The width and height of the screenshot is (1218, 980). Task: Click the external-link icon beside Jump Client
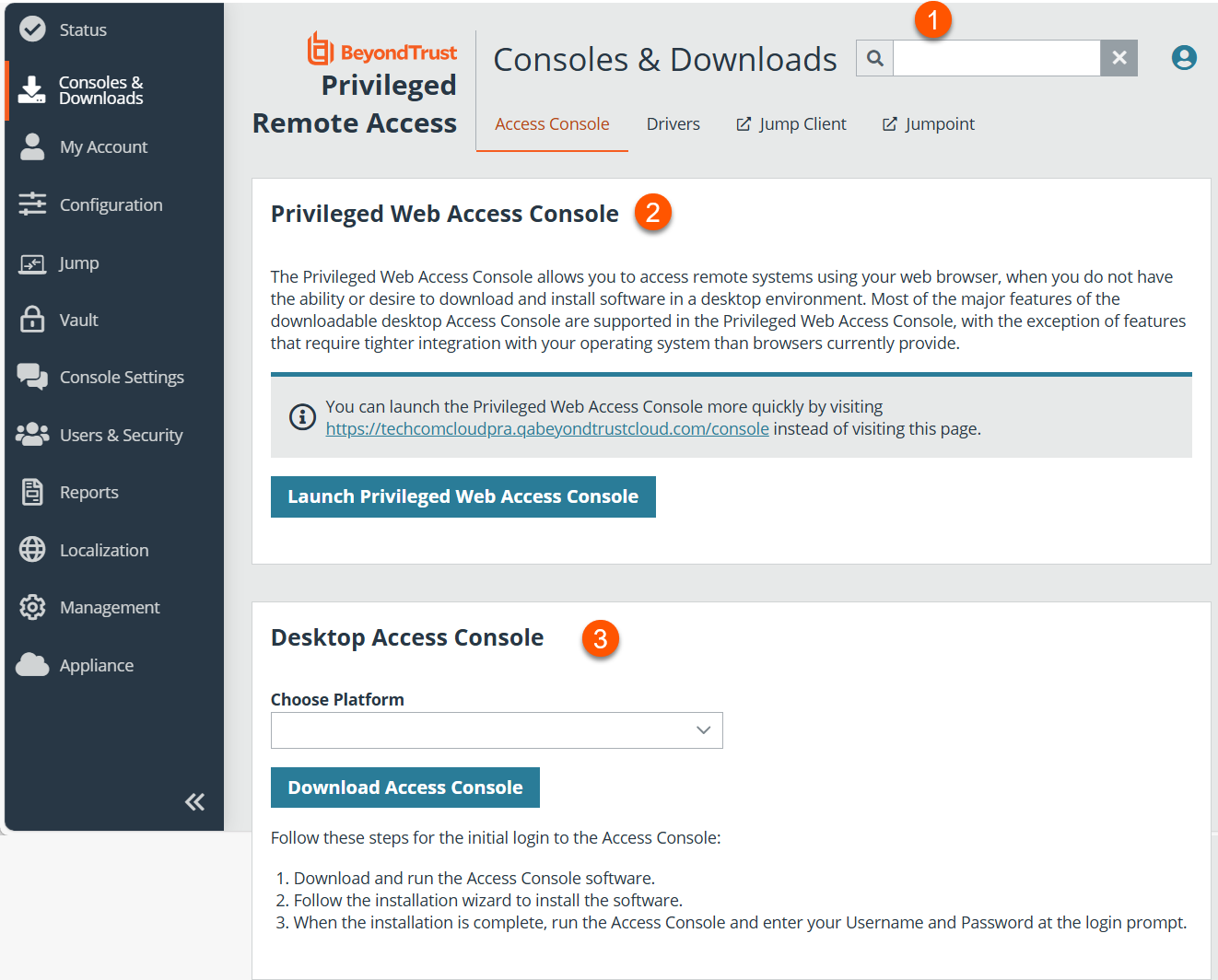pos(744,124)
